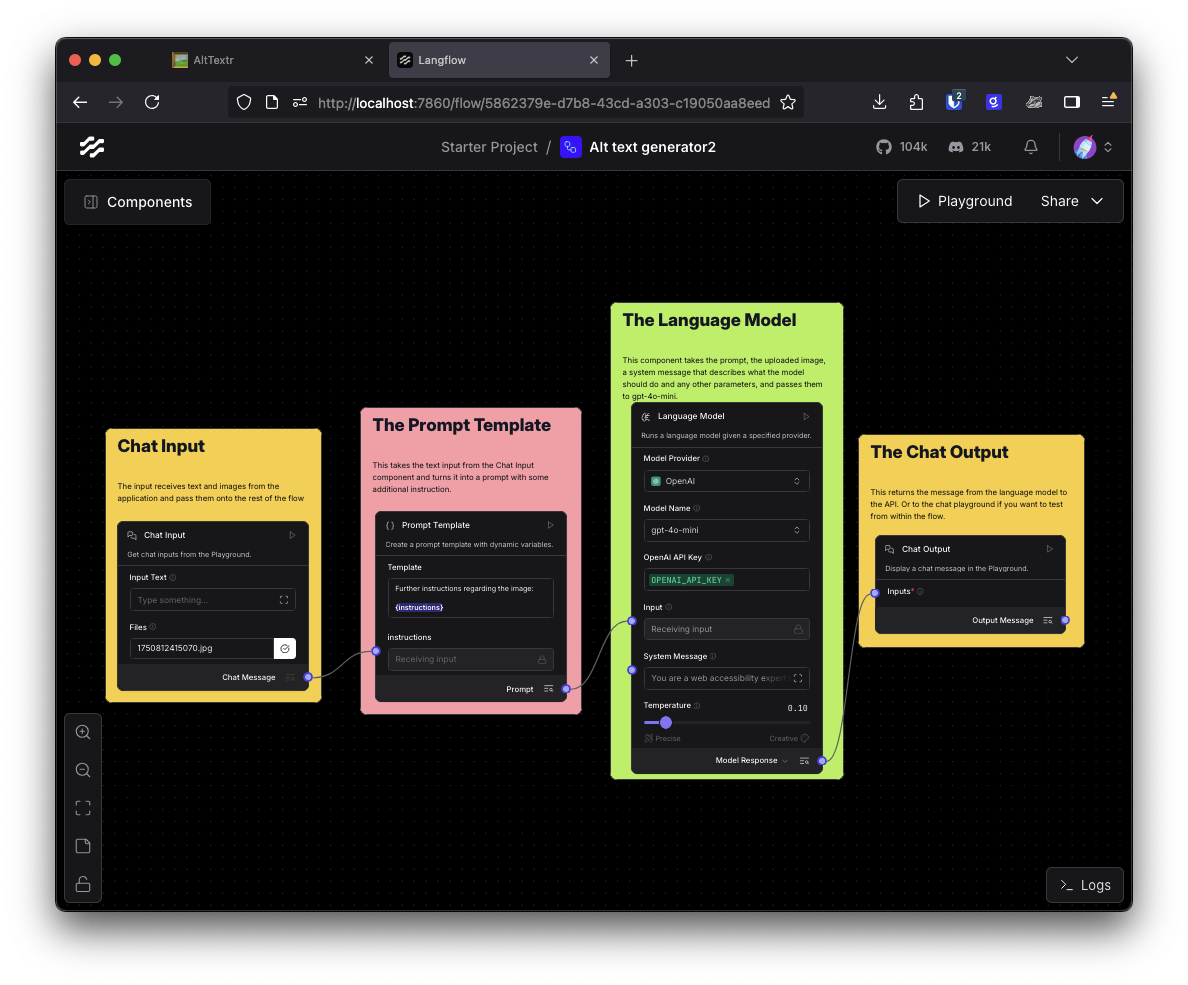Click the Langflow logo in the top-left
The image size is (1188, 985).
click(91, 146)
